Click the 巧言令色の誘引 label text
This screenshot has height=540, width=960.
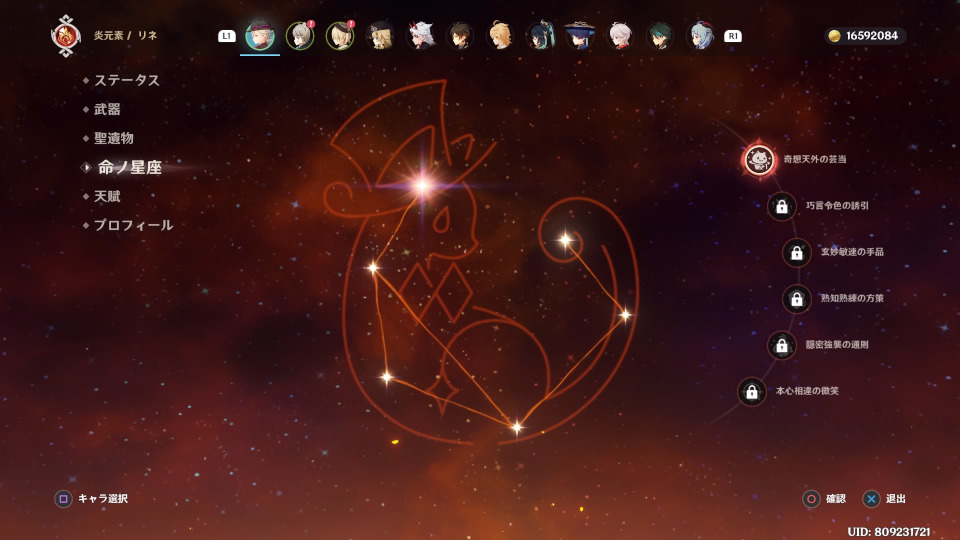tap(837, 206)
